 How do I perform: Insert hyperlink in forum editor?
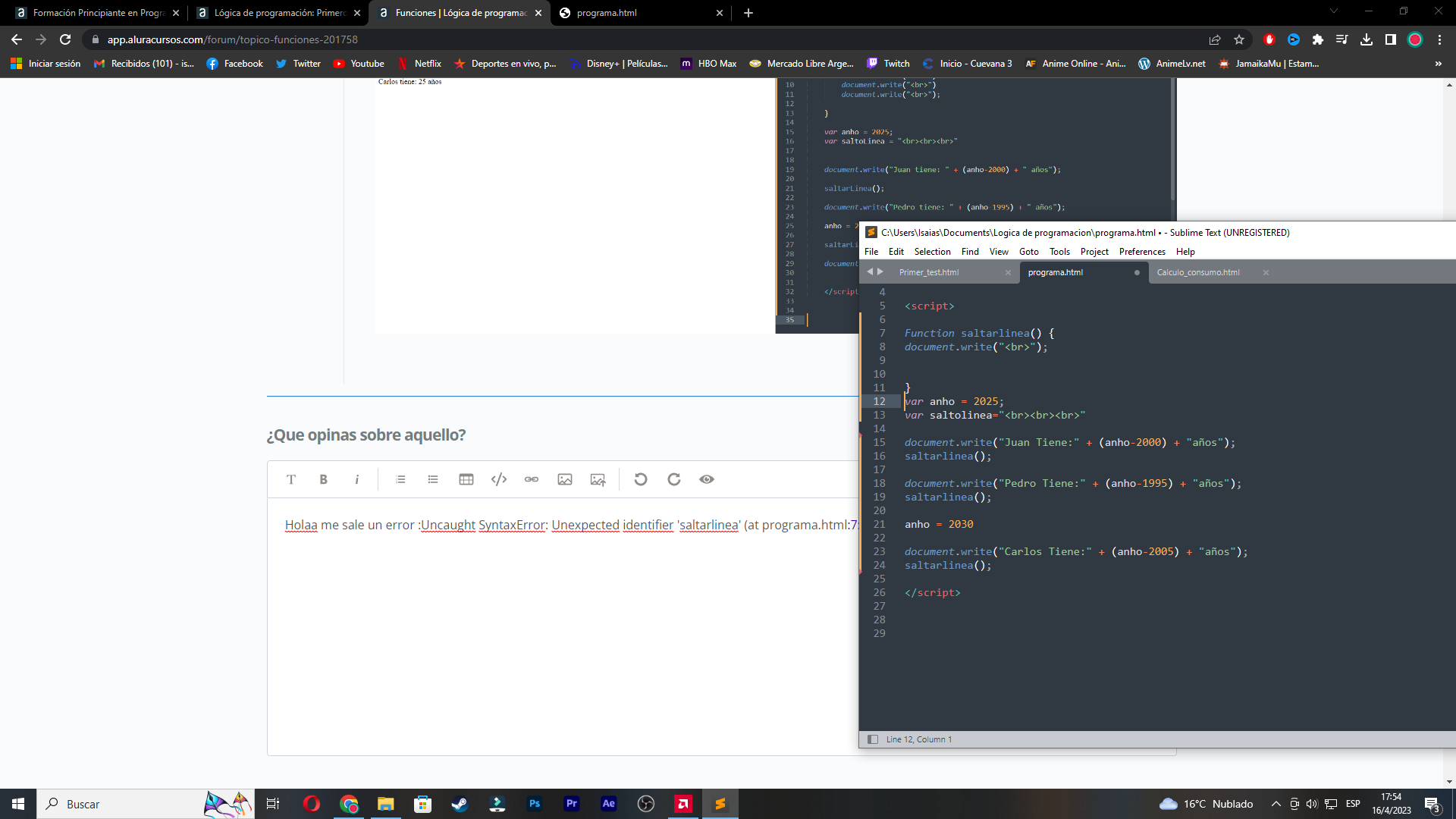532,479
